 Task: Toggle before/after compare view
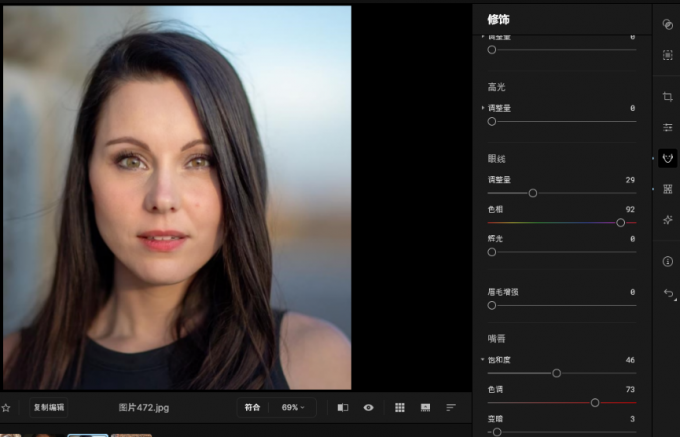click(x=343, y=408)
